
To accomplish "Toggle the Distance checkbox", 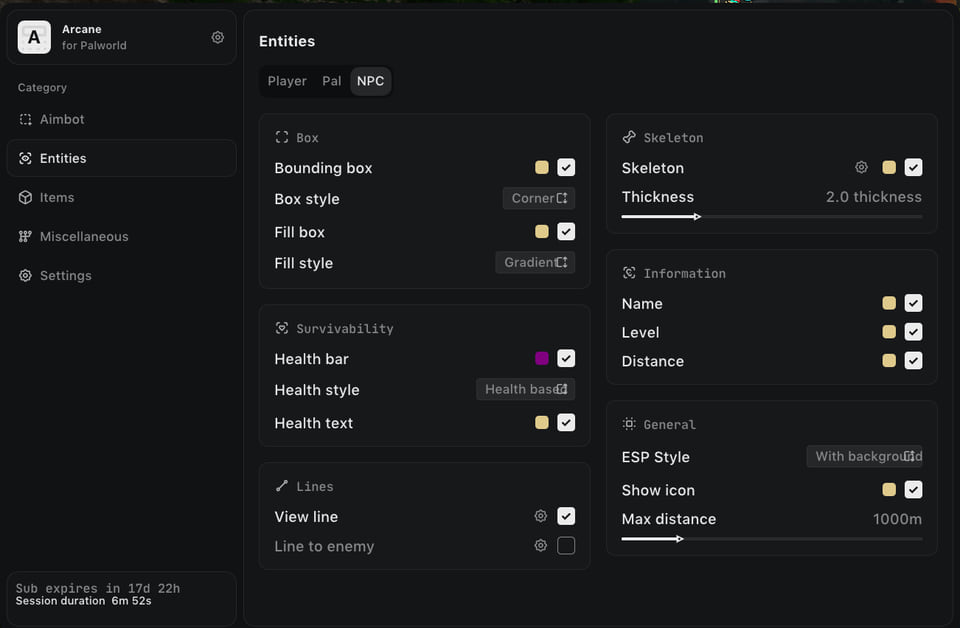I will pyautogui.click(x=913, y=361).
